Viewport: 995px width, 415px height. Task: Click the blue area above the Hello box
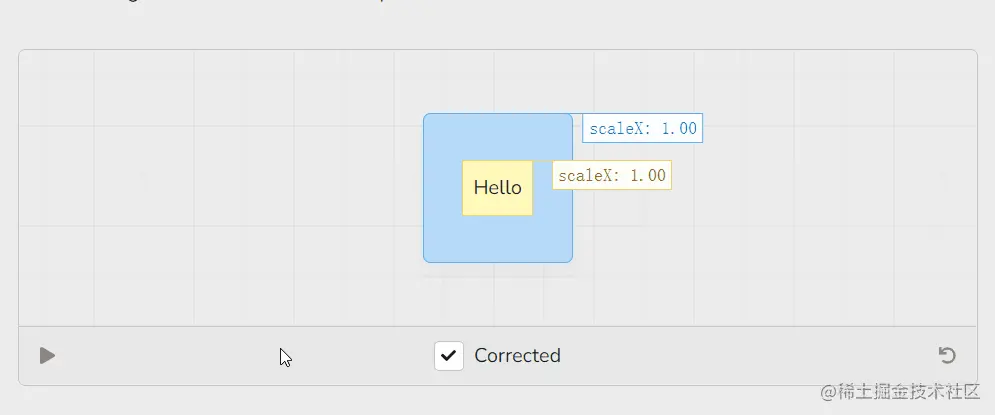(x=498, y=137)
